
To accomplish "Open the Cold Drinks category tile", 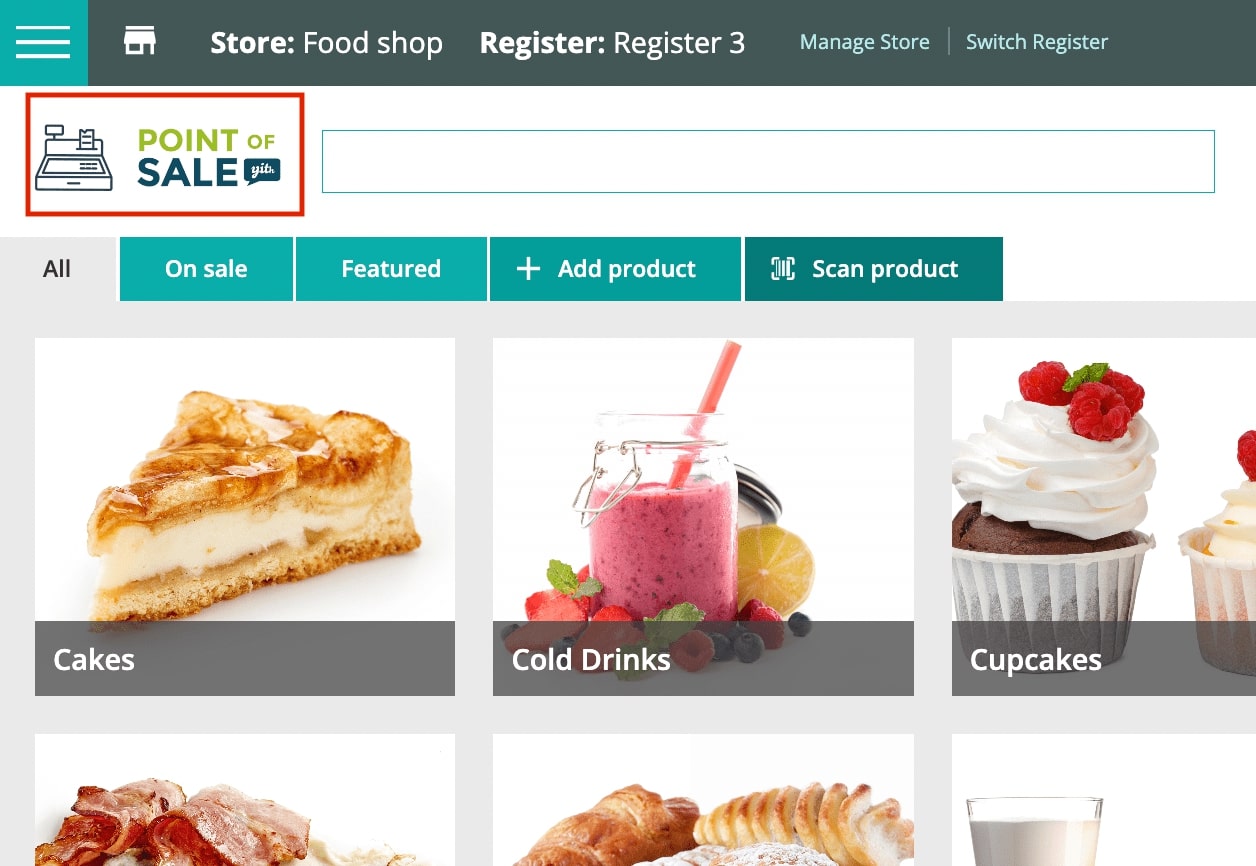I will tap(703, 517).
